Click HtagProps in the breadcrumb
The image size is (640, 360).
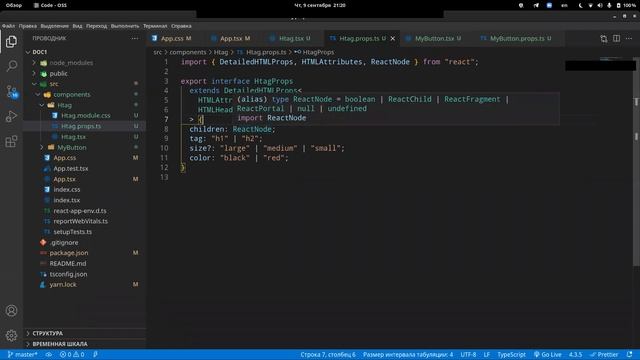(318, 52)
